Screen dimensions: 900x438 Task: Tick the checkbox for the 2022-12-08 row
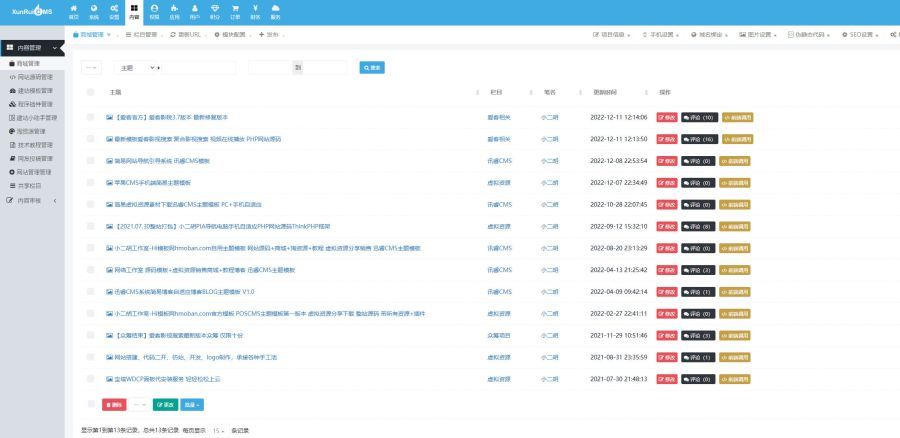[x=90, y=160]
